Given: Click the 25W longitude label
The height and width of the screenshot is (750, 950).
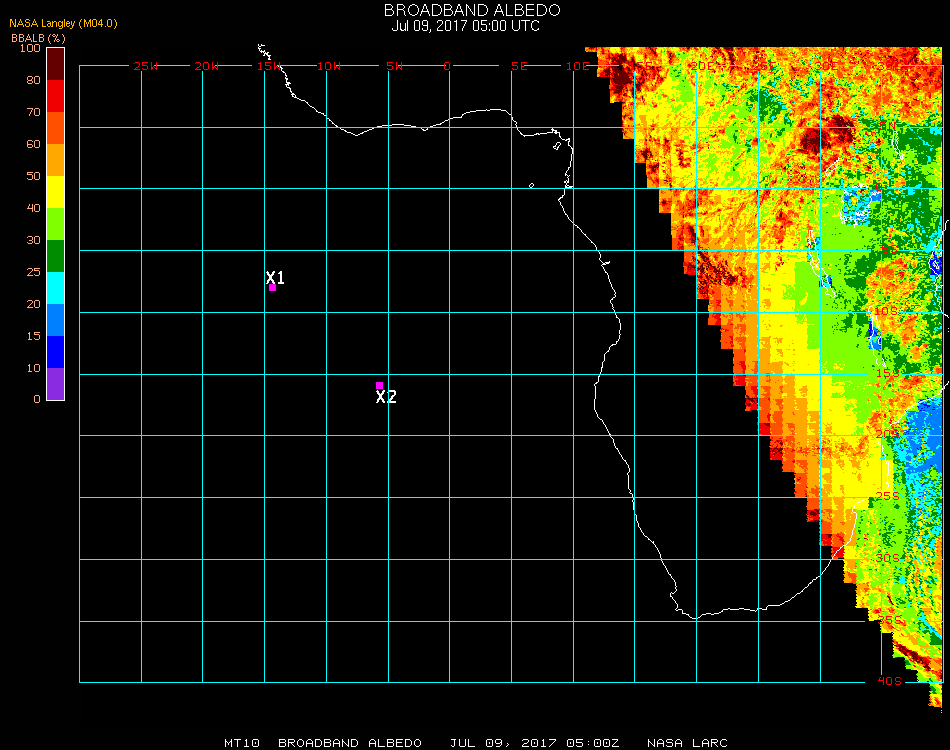Looking at the screenshot, I should point(146,66).
